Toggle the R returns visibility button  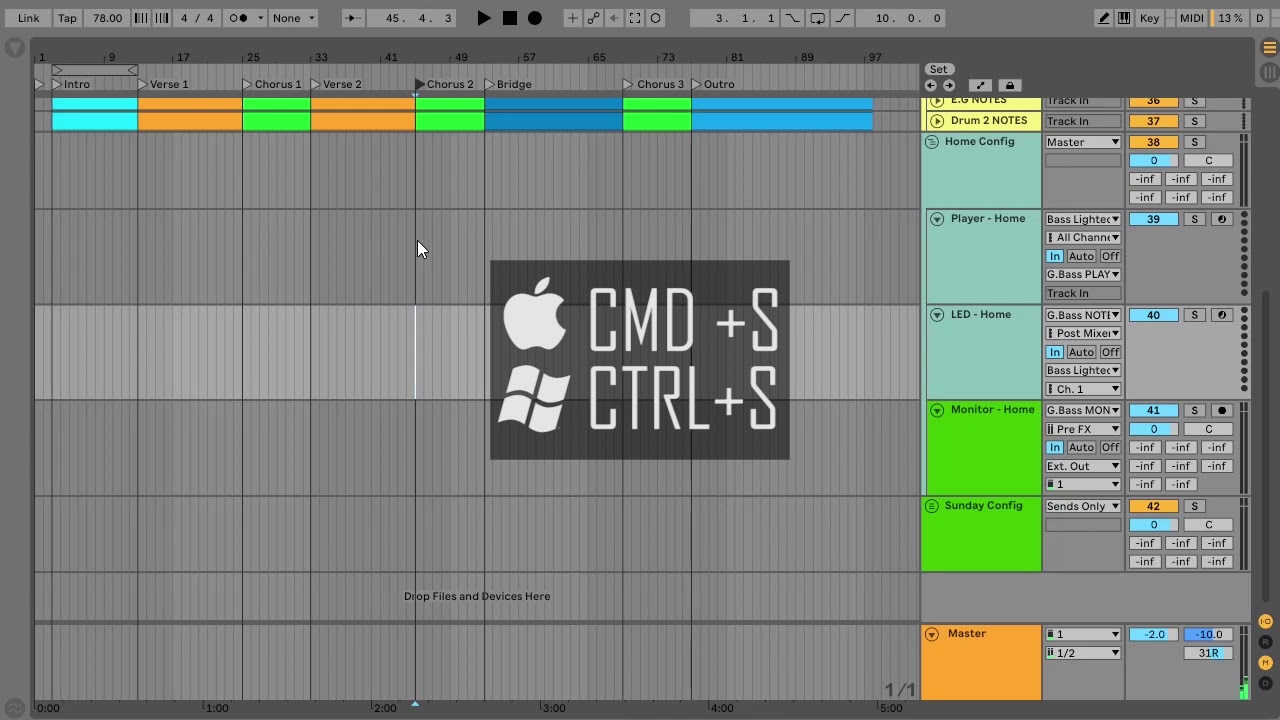[1265, 642]
